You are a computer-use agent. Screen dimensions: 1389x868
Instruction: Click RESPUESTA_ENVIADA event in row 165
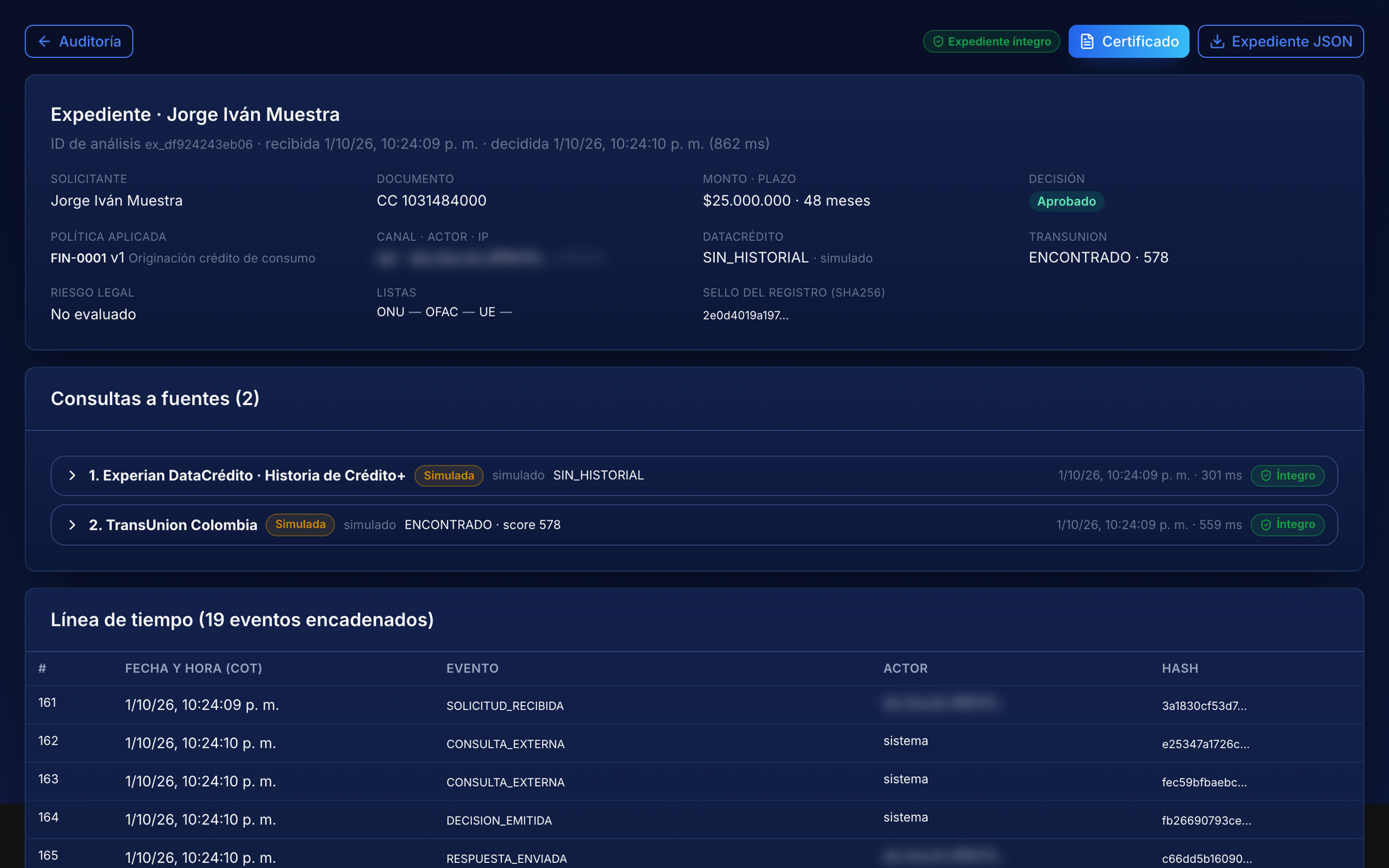[506, 859]
